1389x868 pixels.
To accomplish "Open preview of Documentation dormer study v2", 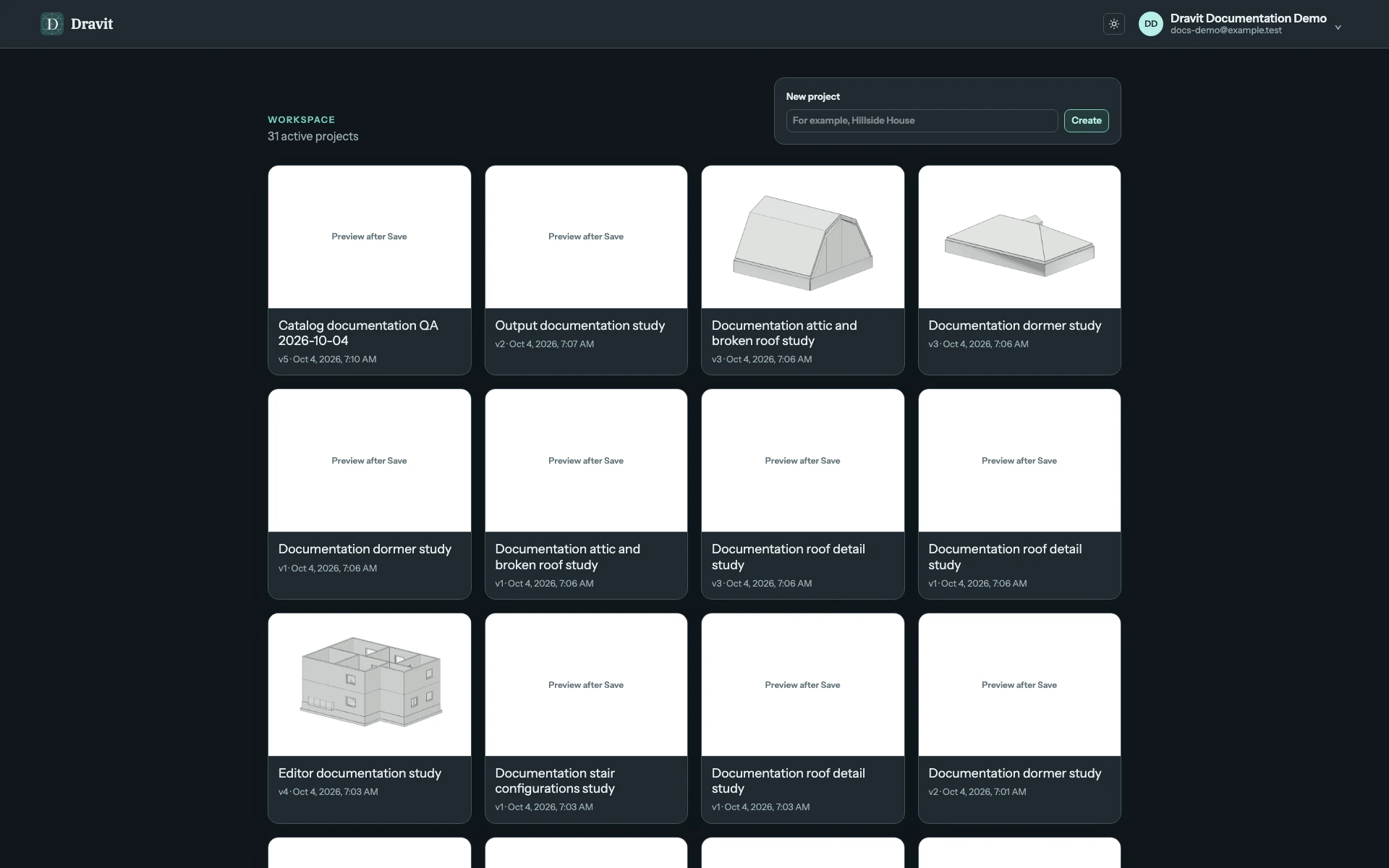I will click(x=1019, y=685).
